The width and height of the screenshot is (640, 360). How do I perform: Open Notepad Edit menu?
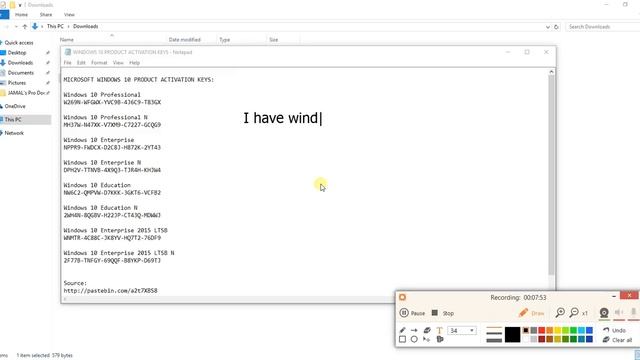(81, 63)
